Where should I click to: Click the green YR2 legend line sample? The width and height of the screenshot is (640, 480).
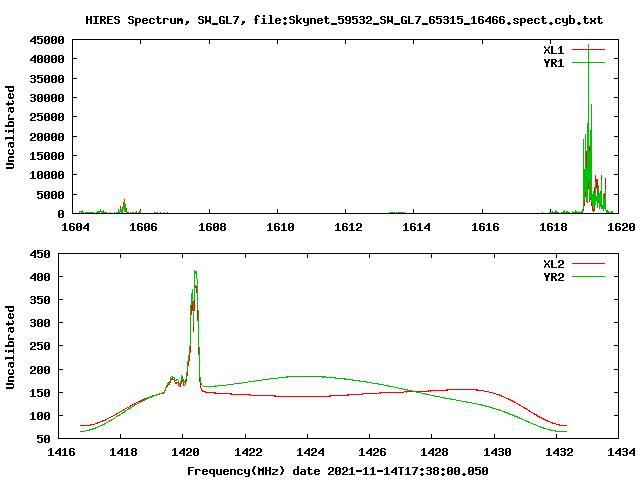[x=588, y=277]
